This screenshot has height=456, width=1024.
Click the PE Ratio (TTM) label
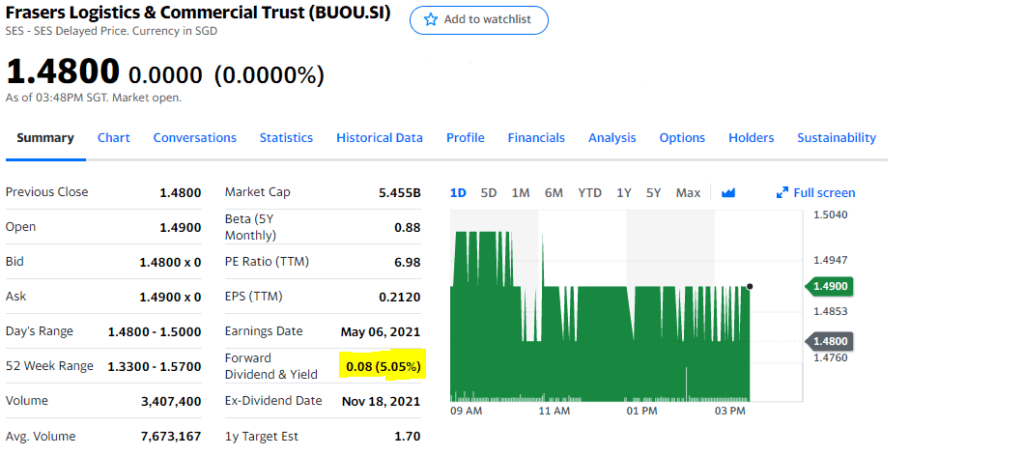[x=266, y=261]
